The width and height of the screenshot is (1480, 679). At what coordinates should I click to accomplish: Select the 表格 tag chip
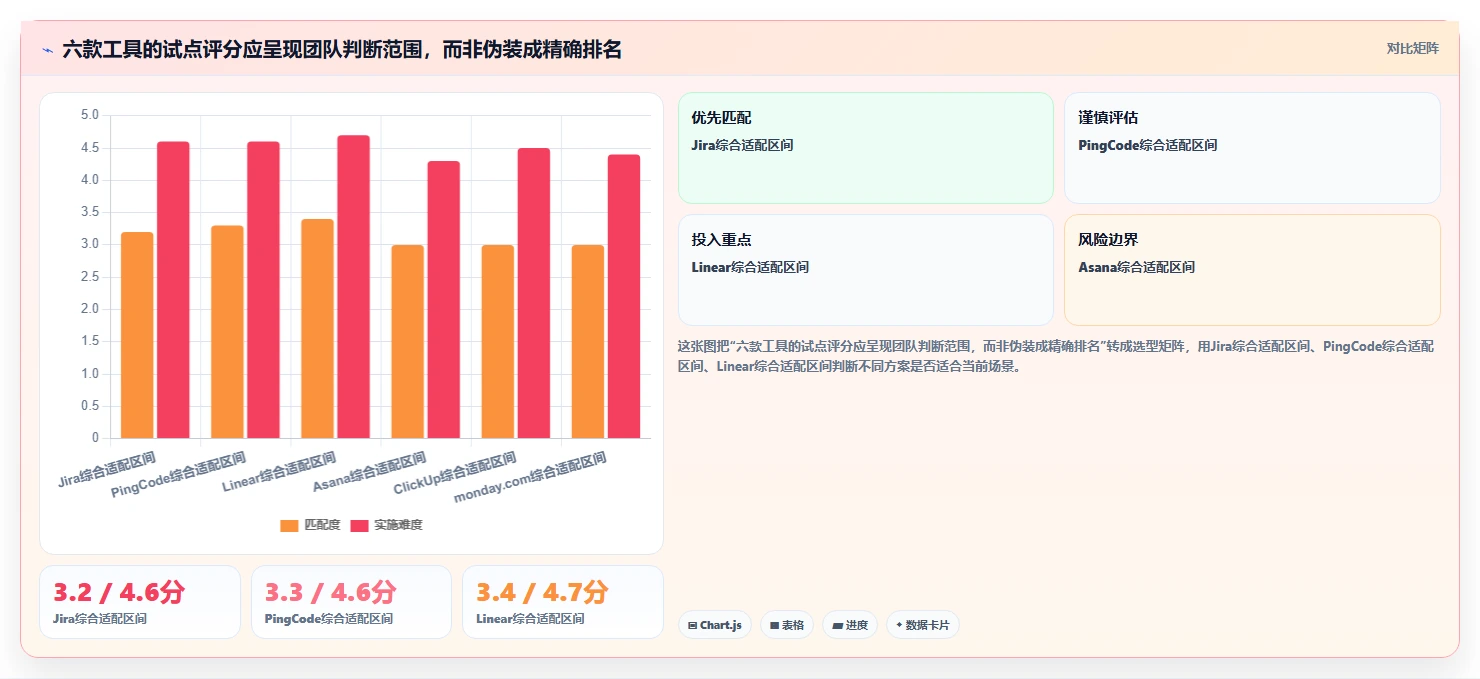coord(787,625)
